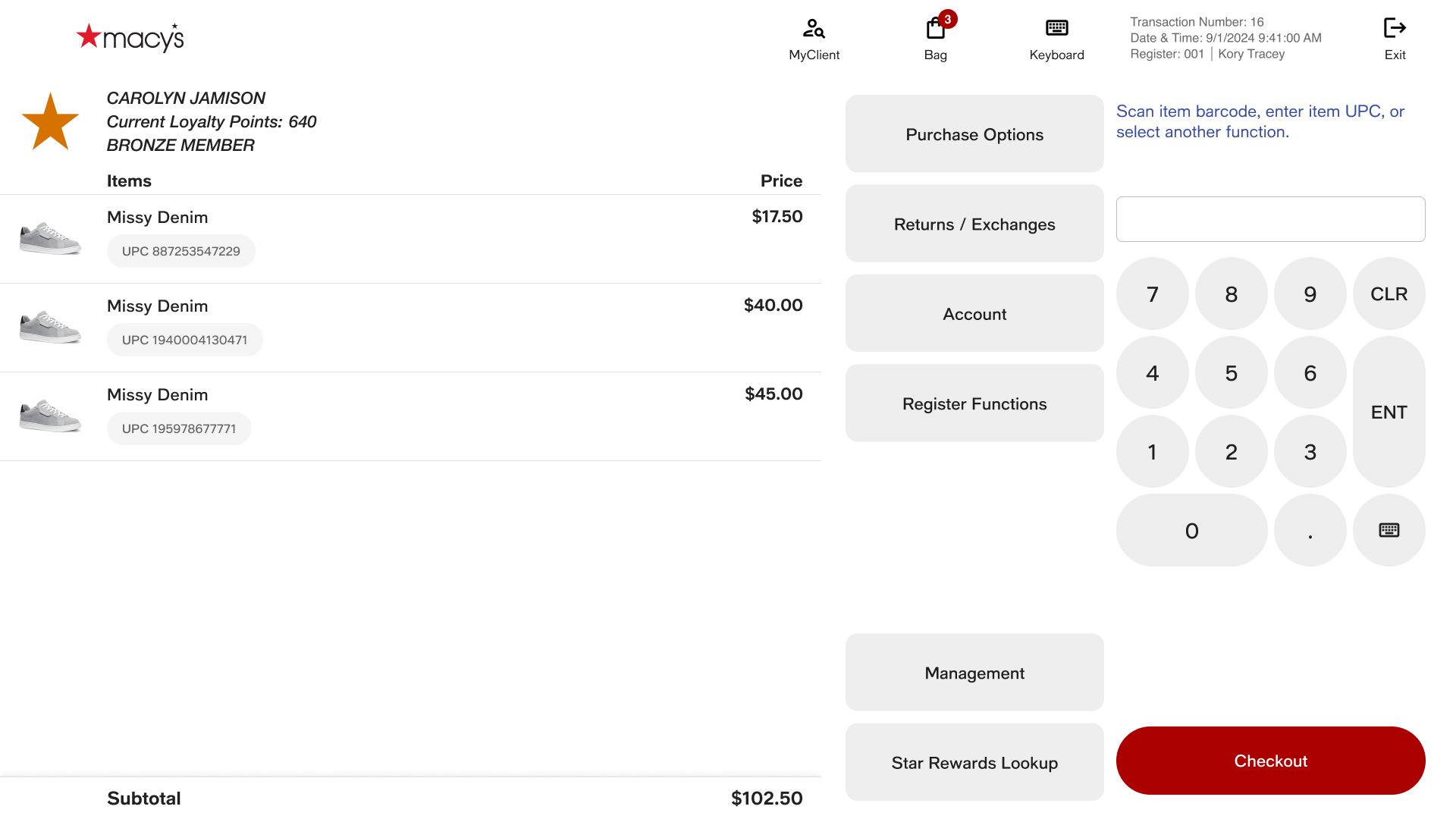Click the Management button
This screenshot has width=1456, height=819.
[974, 673]
